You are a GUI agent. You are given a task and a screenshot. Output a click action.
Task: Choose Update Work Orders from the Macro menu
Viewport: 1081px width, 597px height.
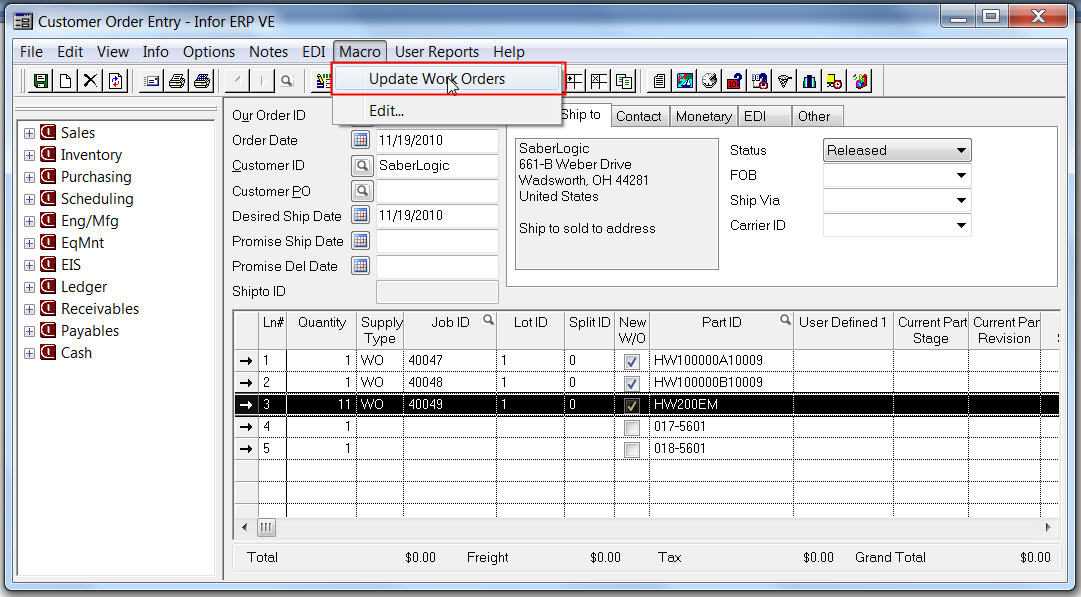(x=448, y=79)
